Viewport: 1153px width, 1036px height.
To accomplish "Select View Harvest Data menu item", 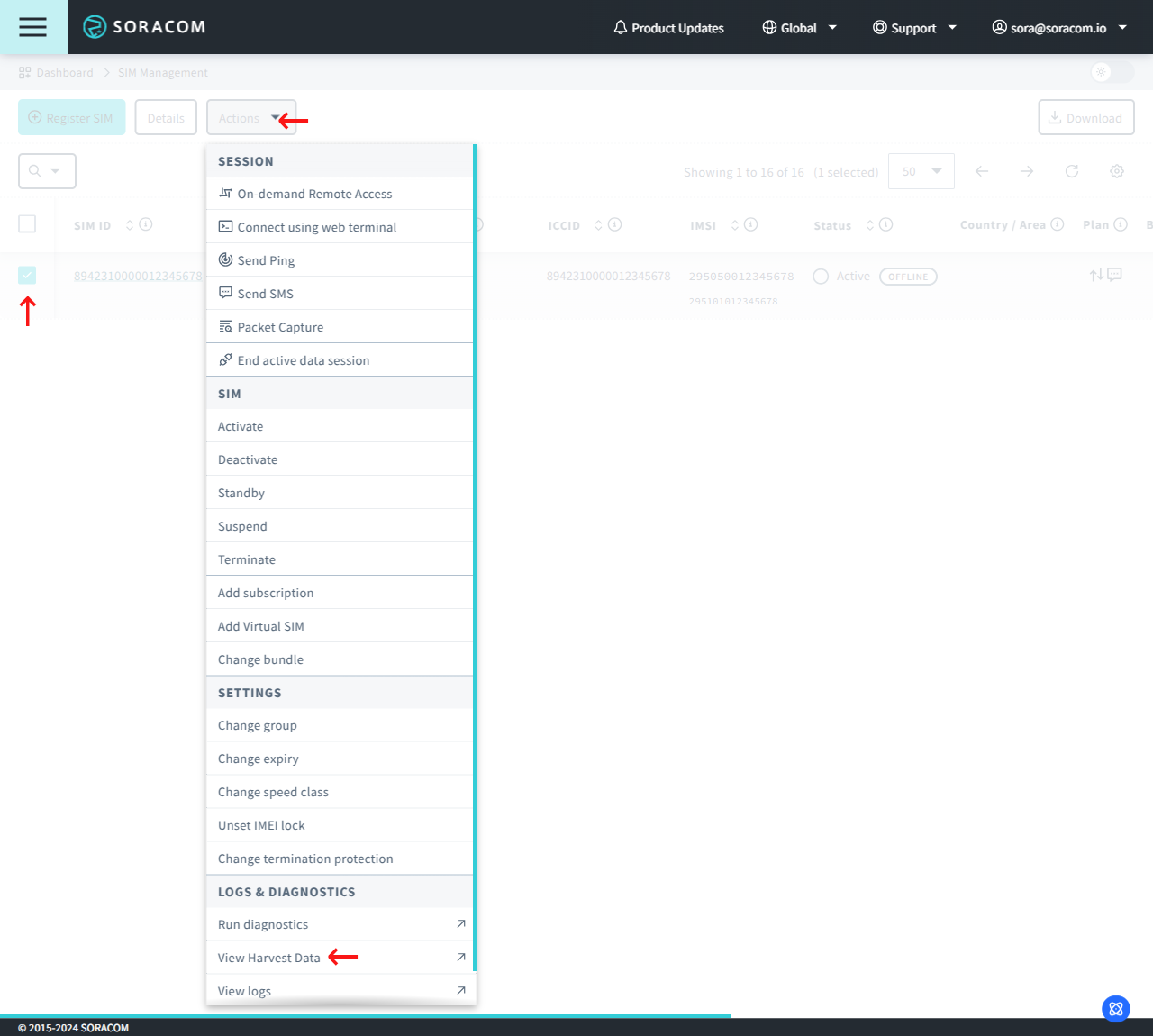I will pos(269,958).
